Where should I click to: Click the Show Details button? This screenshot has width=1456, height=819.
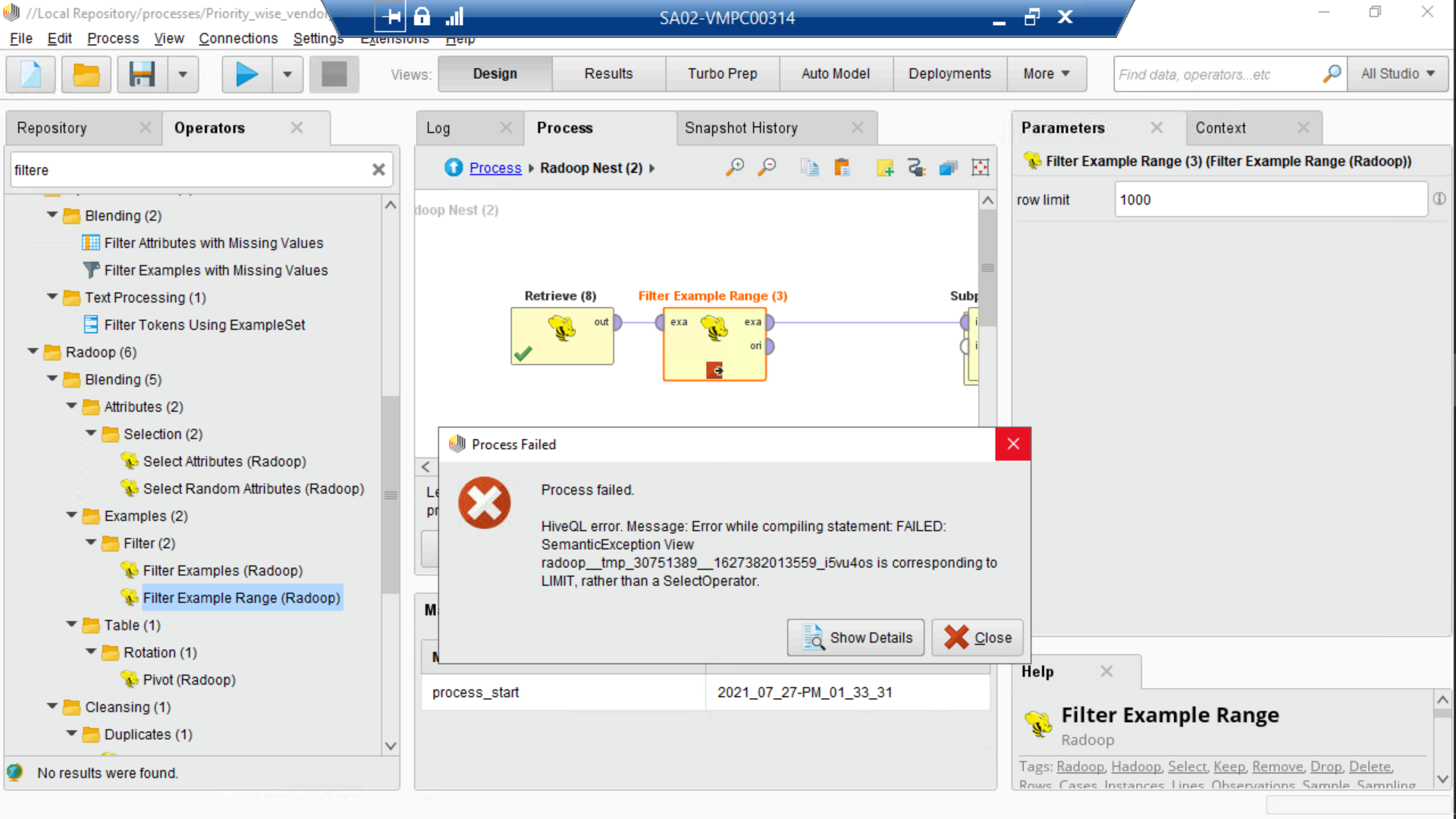pyautogui.click(x=855, y=638)
